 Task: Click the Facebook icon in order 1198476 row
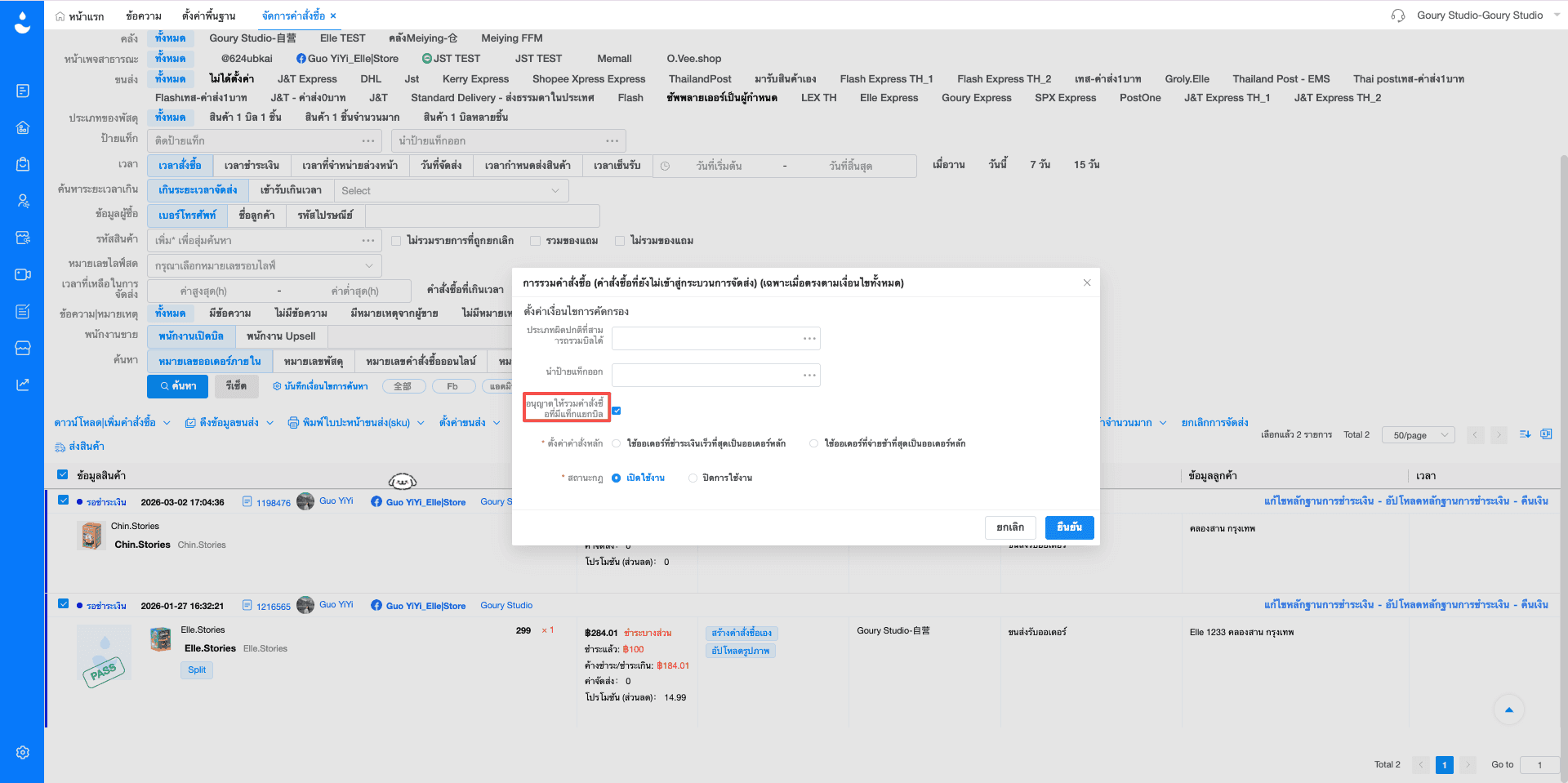[x=376, y=501]
